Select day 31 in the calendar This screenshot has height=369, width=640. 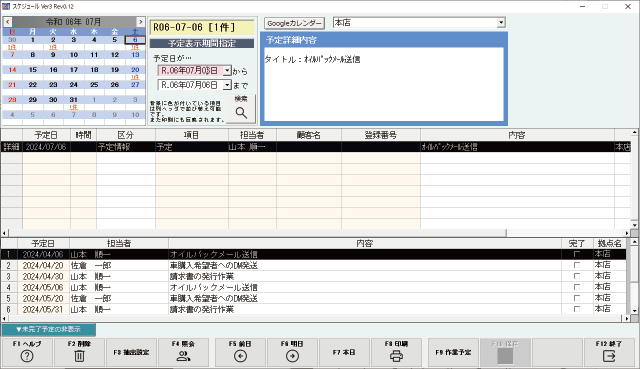click(73, 100)
